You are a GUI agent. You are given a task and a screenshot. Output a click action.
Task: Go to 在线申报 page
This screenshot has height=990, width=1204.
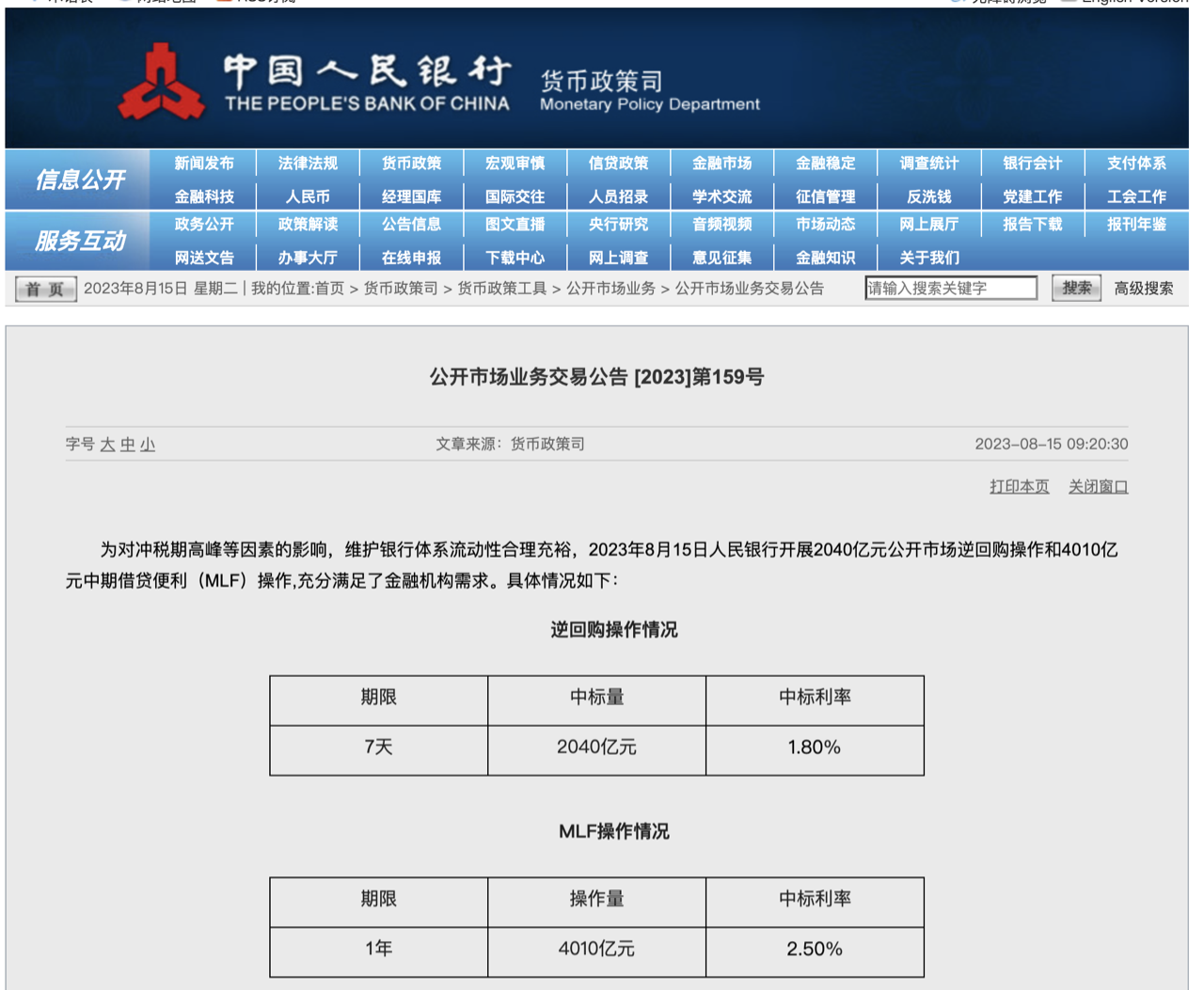tap(411, 258)
